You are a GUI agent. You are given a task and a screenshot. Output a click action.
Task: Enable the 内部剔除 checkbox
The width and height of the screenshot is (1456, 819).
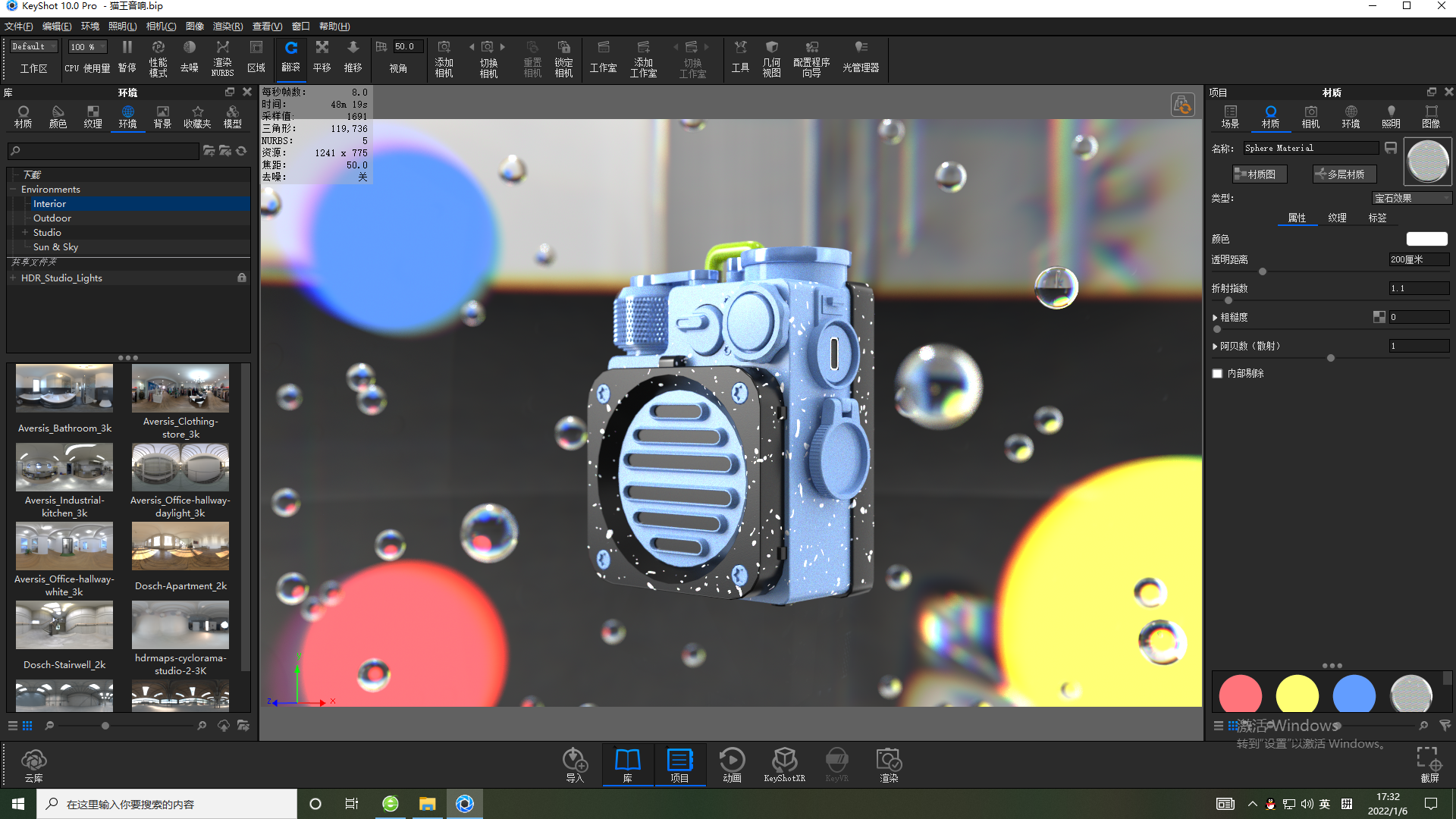tap(1217, 373)
